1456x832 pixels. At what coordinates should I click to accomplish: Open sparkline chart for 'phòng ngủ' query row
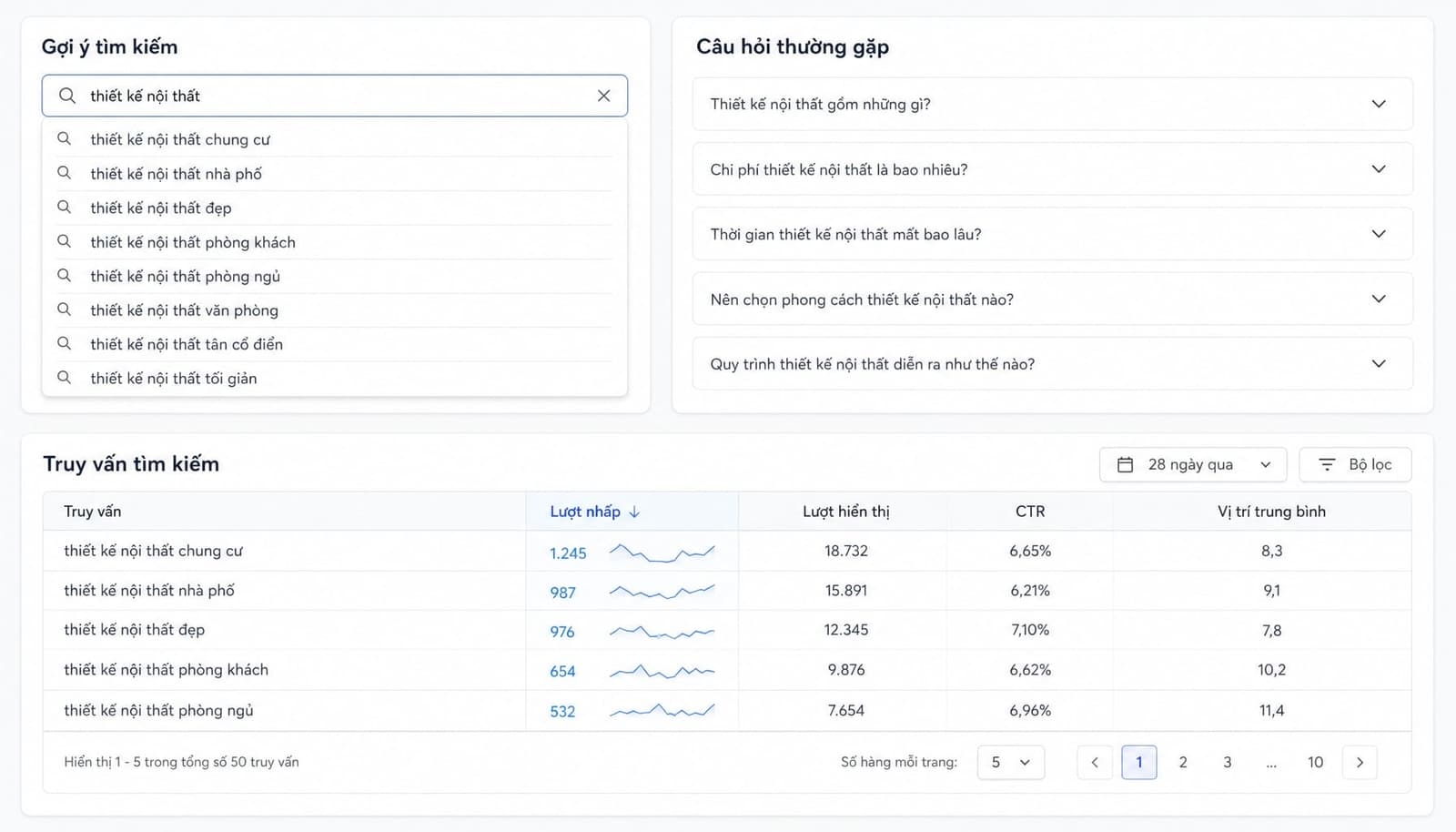click(662, 711)
